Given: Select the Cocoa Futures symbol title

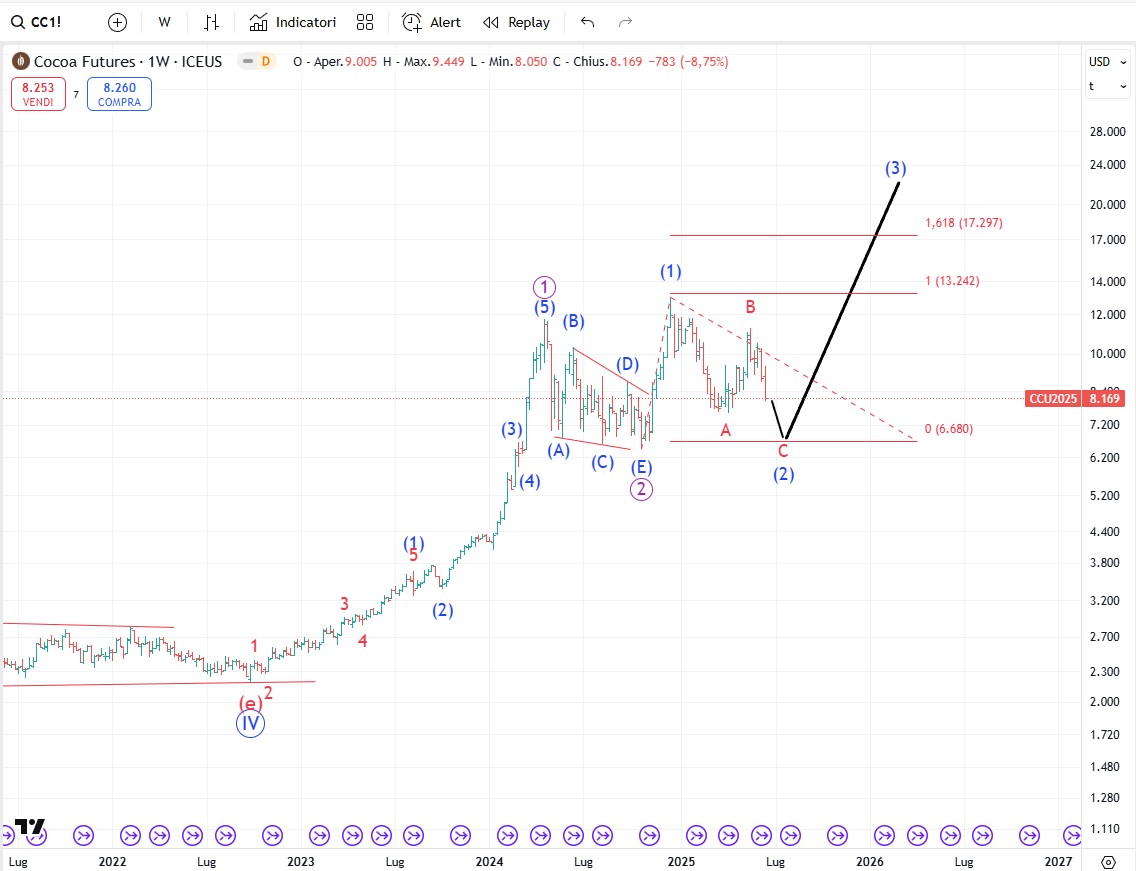Looking at the screenshot, I should [x=128, y=62].
